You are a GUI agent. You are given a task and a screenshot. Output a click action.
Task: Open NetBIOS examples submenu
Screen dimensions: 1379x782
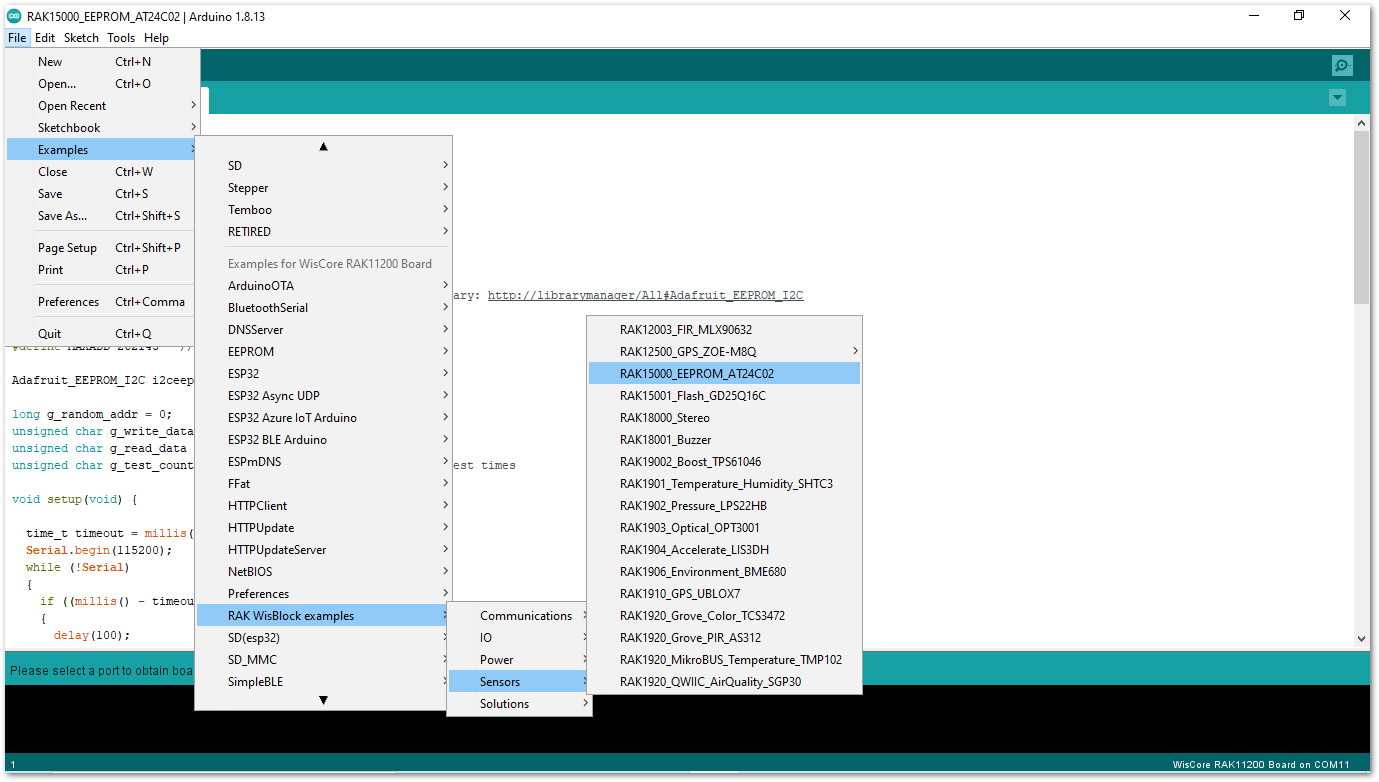324,572
